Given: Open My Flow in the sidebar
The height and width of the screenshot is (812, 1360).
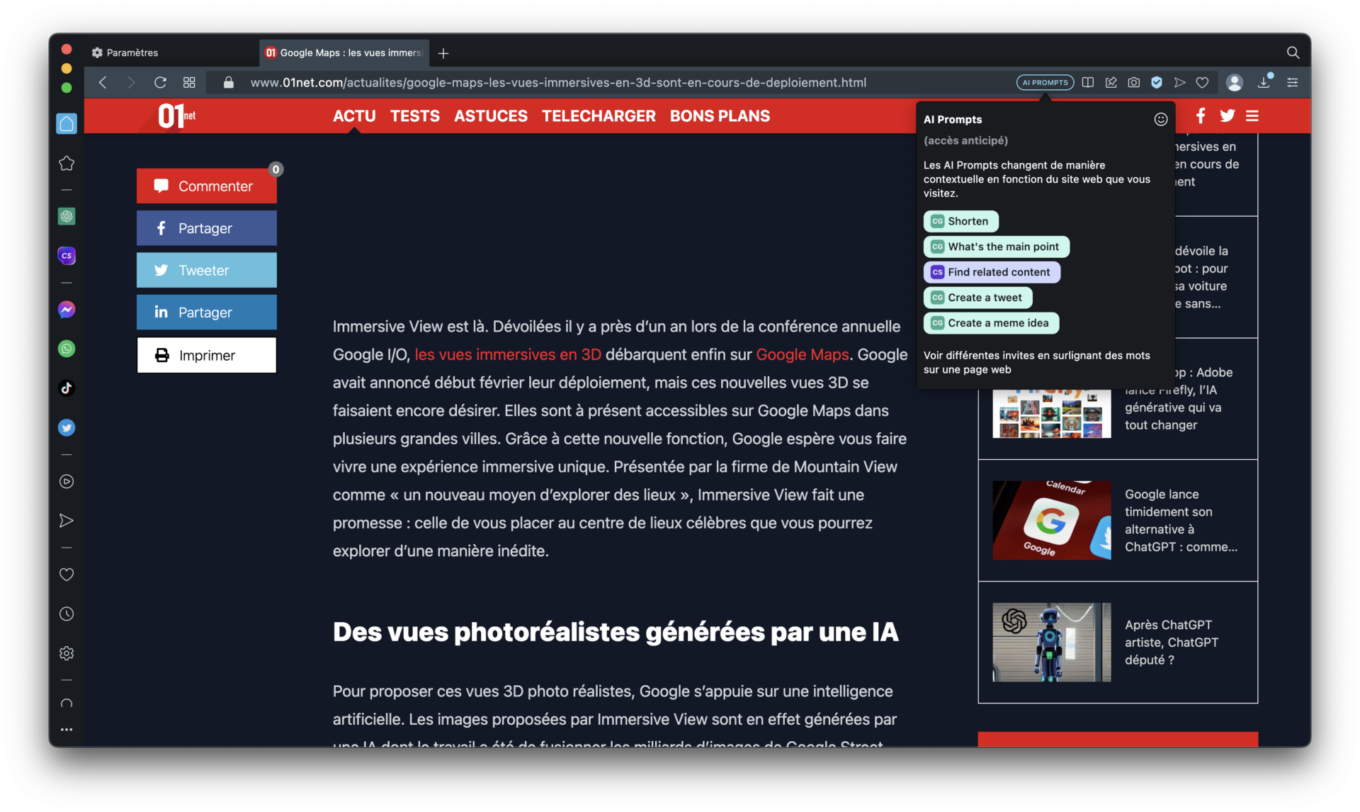Looking at the screenshot, I should coord(67,520).
